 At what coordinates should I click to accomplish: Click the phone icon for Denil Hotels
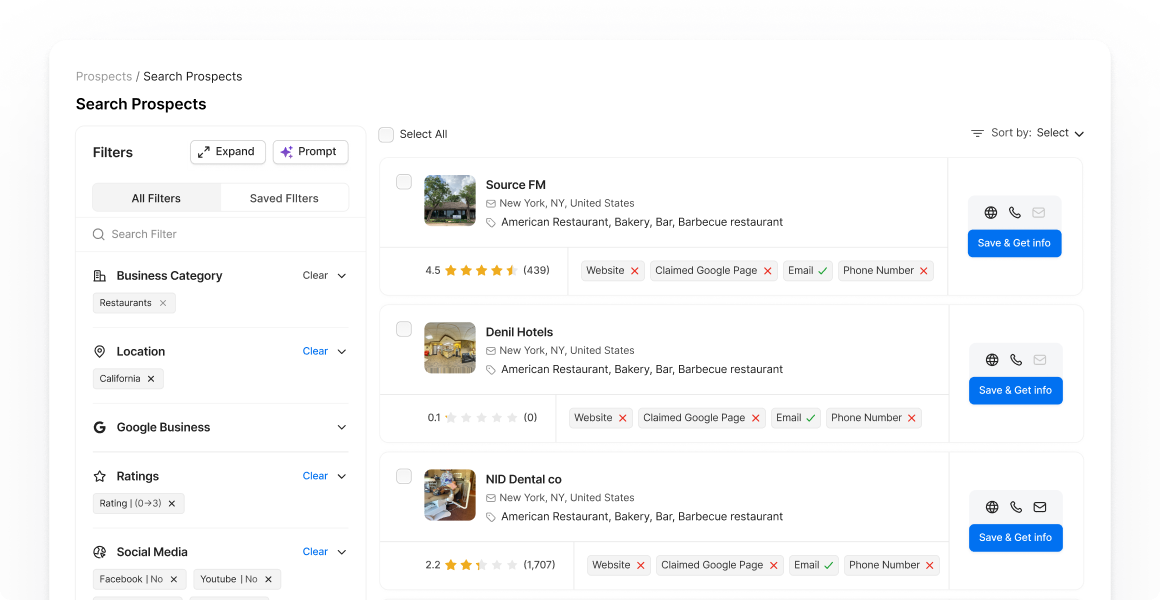tap(1016, 360)
